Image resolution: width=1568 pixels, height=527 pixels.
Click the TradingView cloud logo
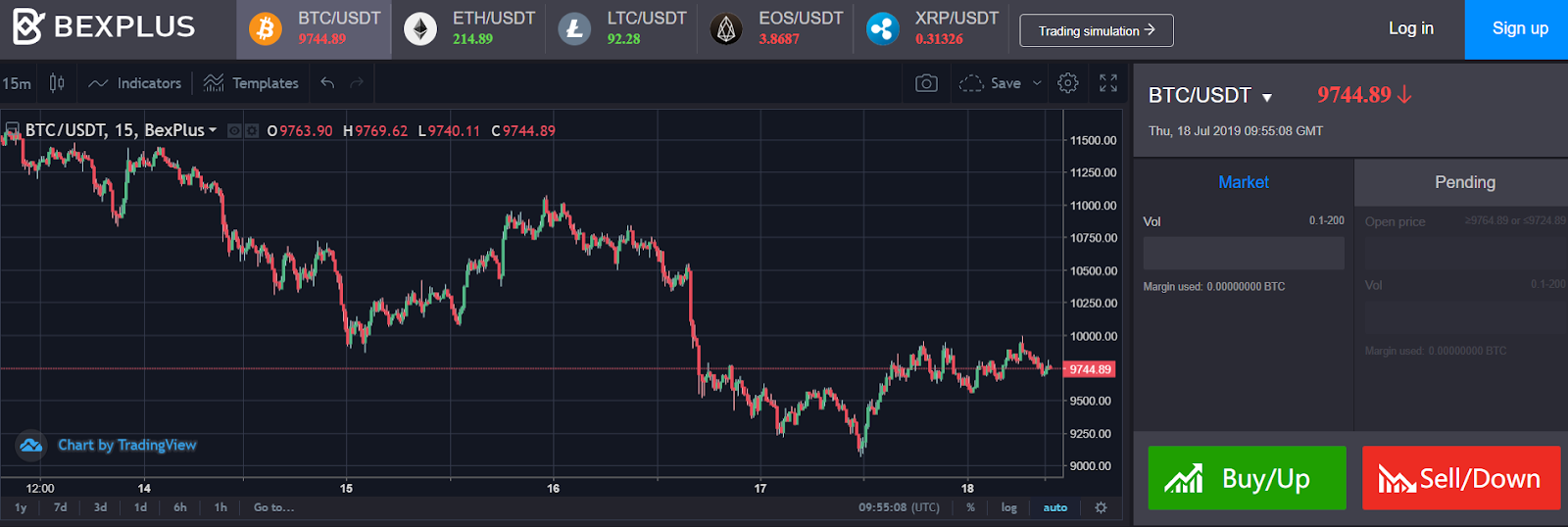[x=31, y=446]
